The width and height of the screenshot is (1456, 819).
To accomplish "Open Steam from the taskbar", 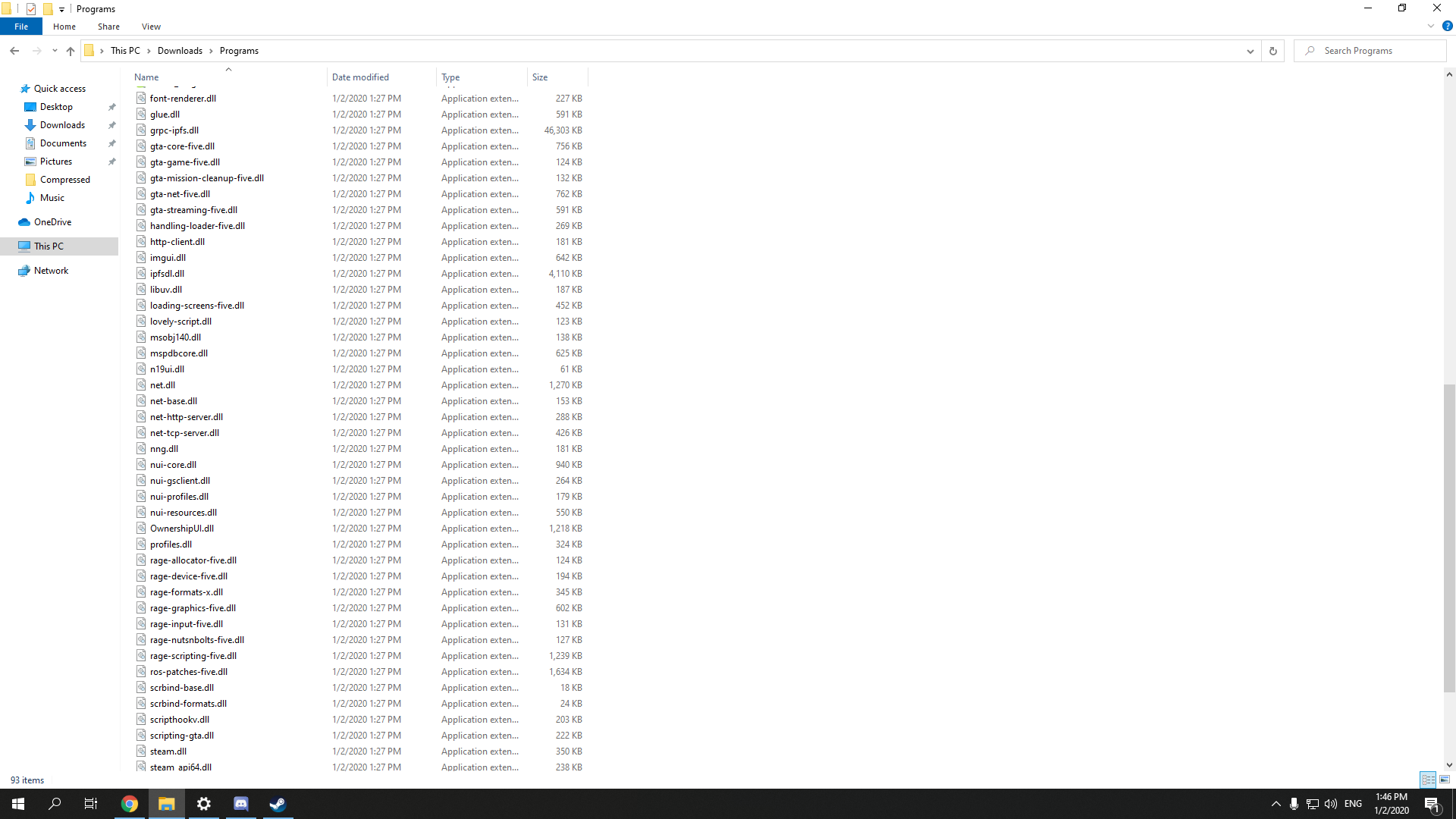I will point(278,804).
